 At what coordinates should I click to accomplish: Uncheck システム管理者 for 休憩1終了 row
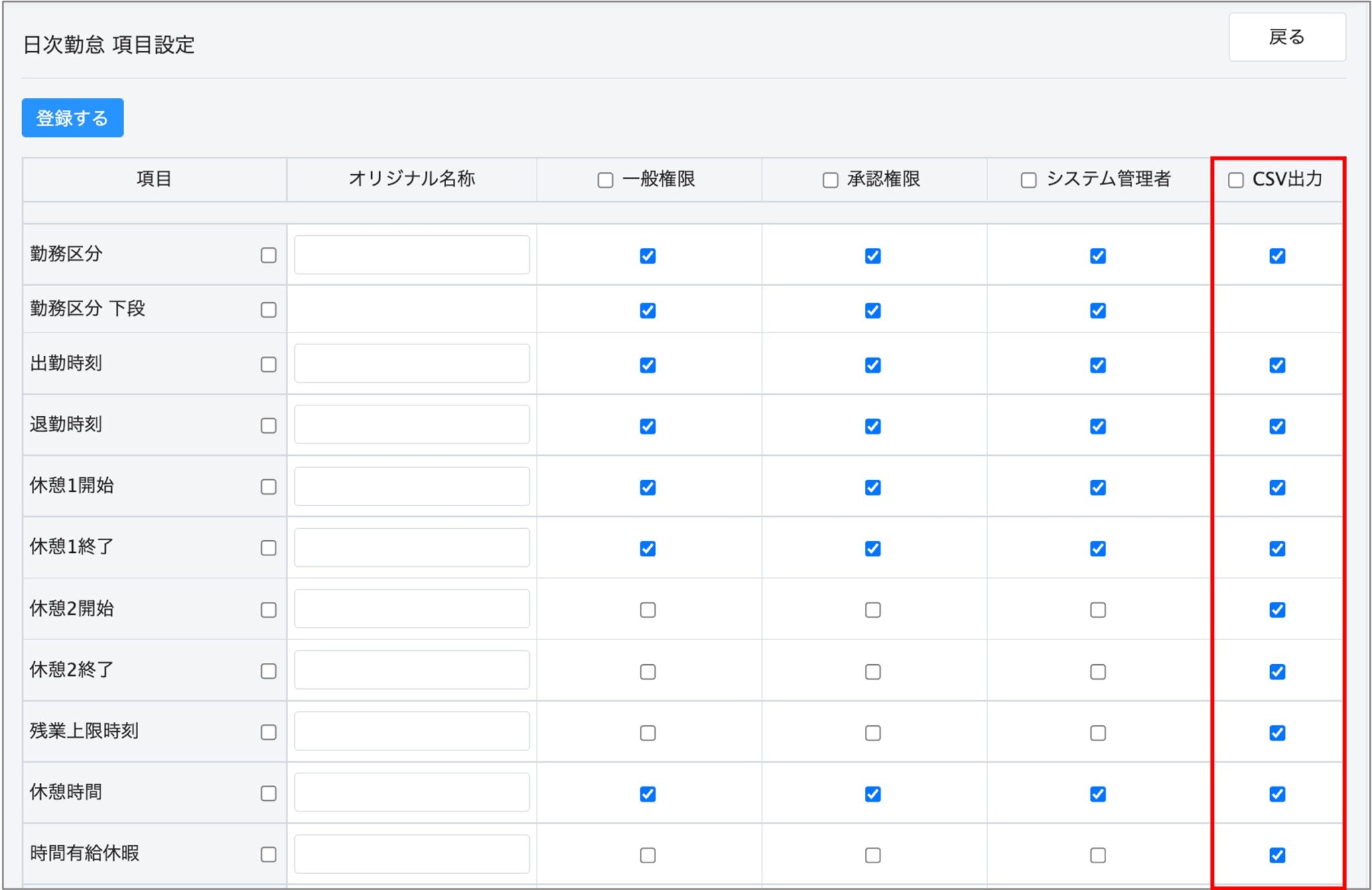(1097, 549)
